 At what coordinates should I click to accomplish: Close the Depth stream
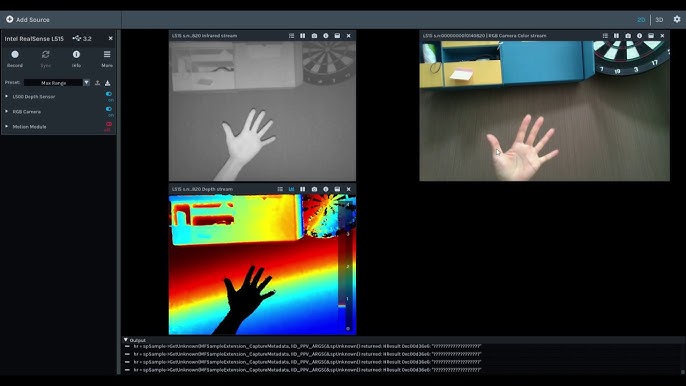[349, 189]
